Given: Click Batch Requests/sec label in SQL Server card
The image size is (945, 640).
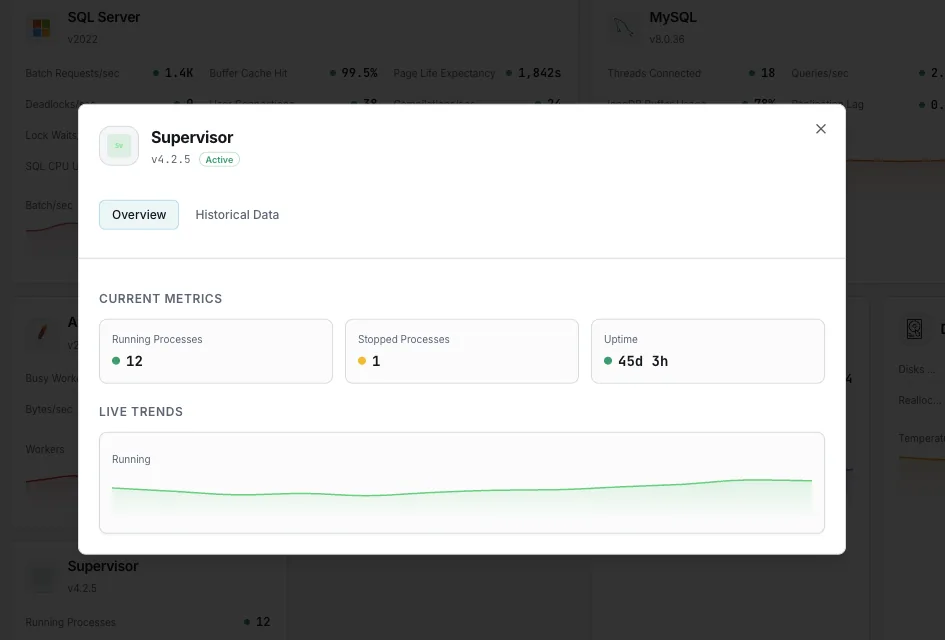Looking at the screenshot, I should [x=72, y=74].
